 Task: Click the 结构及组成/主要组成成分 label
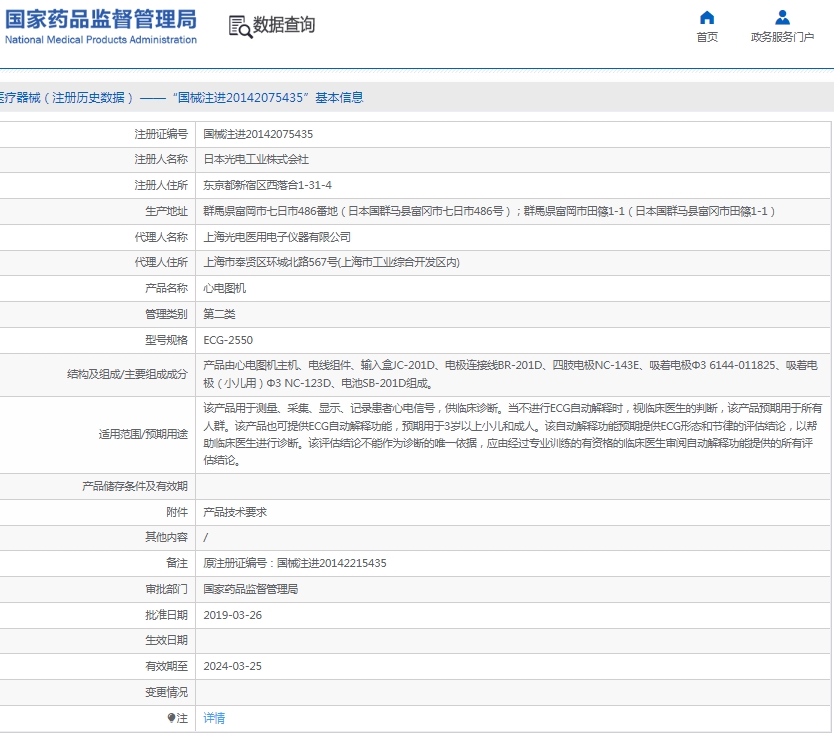pos(128,374)
